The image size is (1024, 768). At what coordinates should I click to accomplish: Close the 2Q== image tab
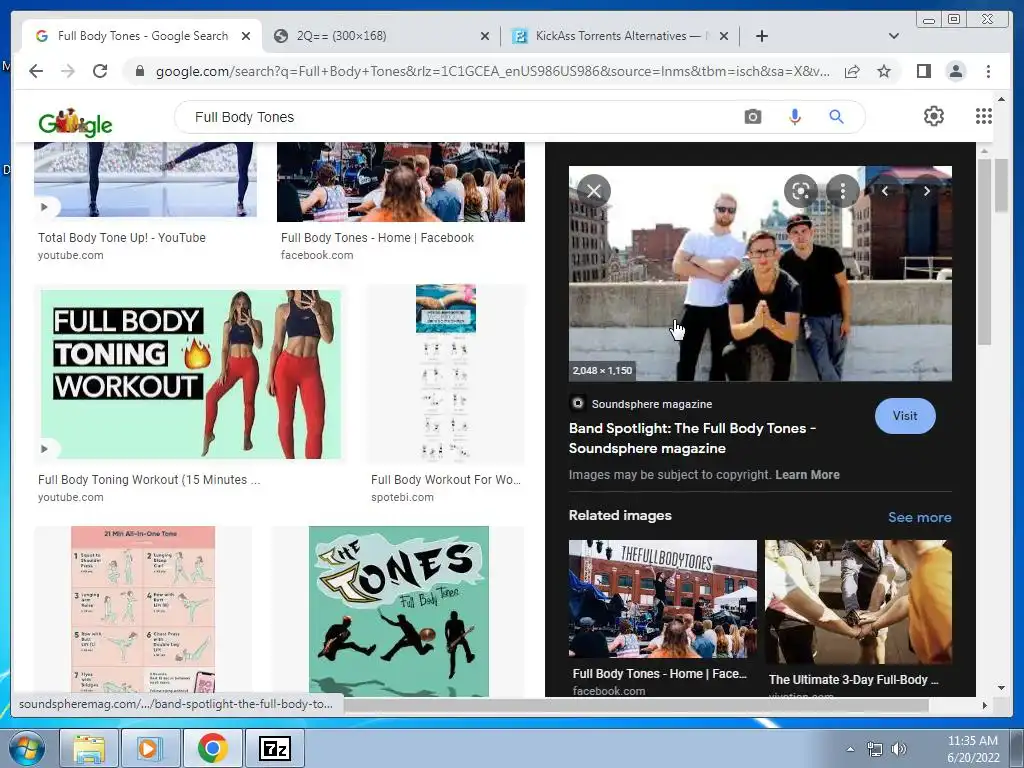485,36
